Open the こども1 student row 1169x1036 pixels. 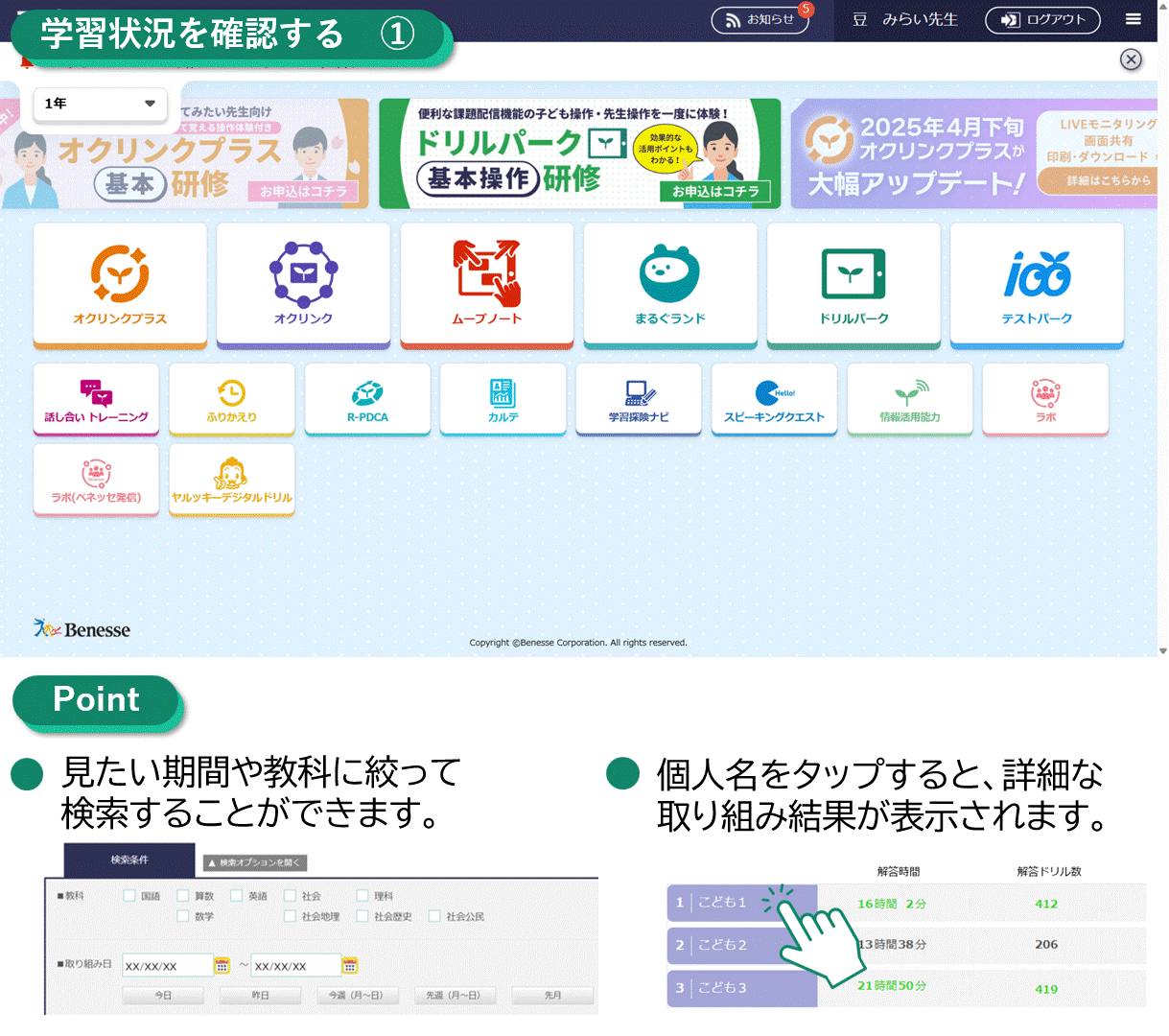742,903
